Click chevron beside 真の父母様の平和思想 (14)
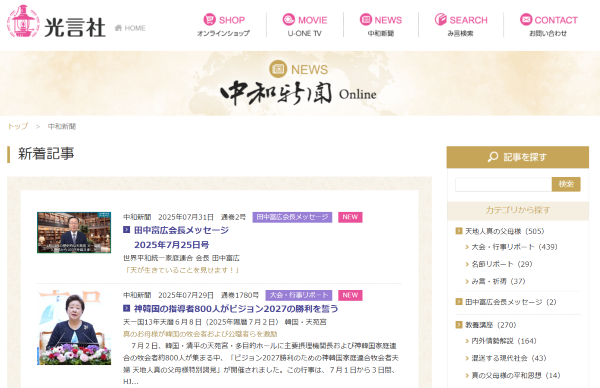 [467, 376]
